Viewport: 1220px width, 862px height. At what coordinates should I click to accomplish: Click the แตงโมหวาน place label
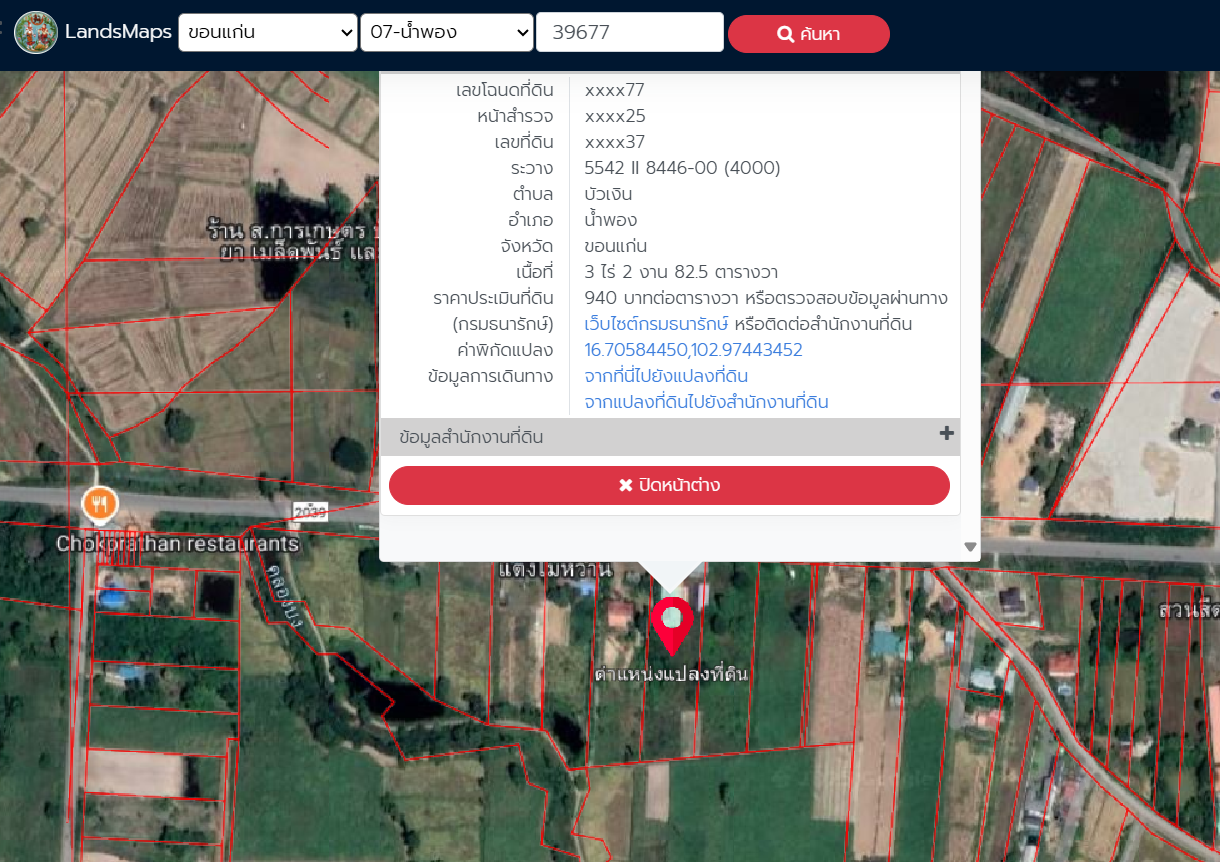pos(554,570)
